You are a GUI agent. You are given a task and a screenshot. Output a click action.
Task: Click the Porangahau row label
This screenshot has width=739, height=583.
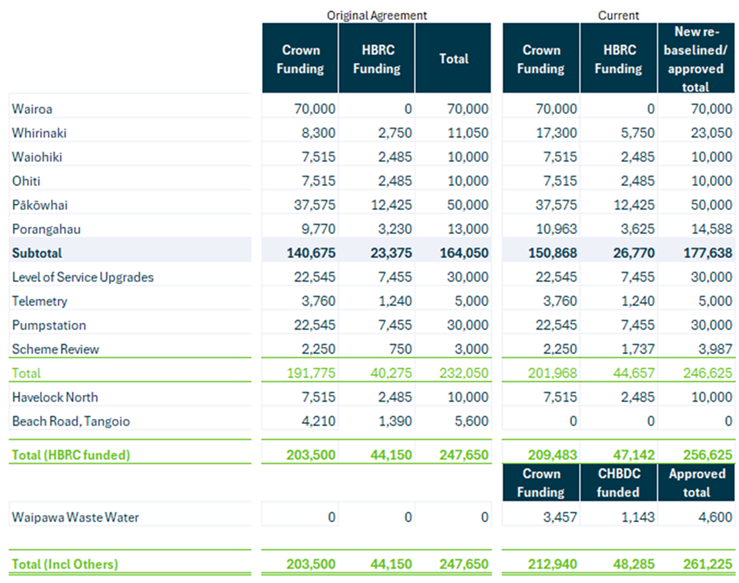click(x=49, y=228)
